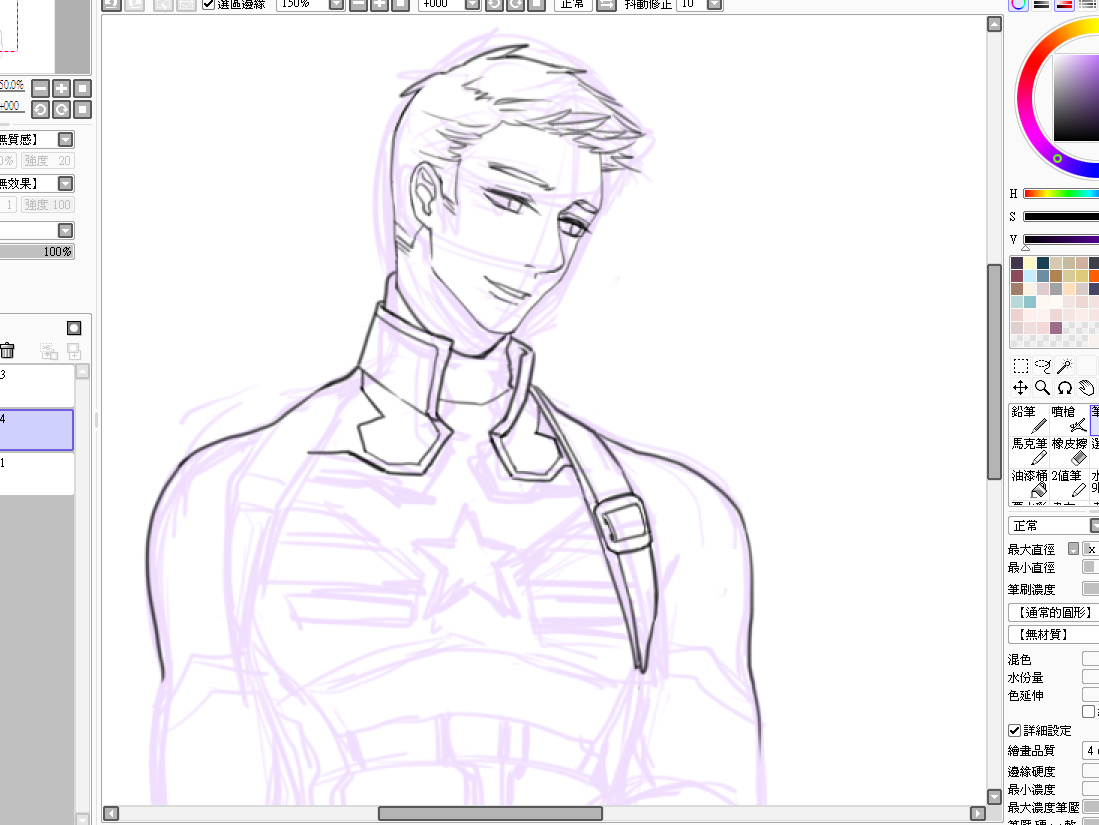Open the 抖動修正 stabilizer dropdown

coord(714,4)
